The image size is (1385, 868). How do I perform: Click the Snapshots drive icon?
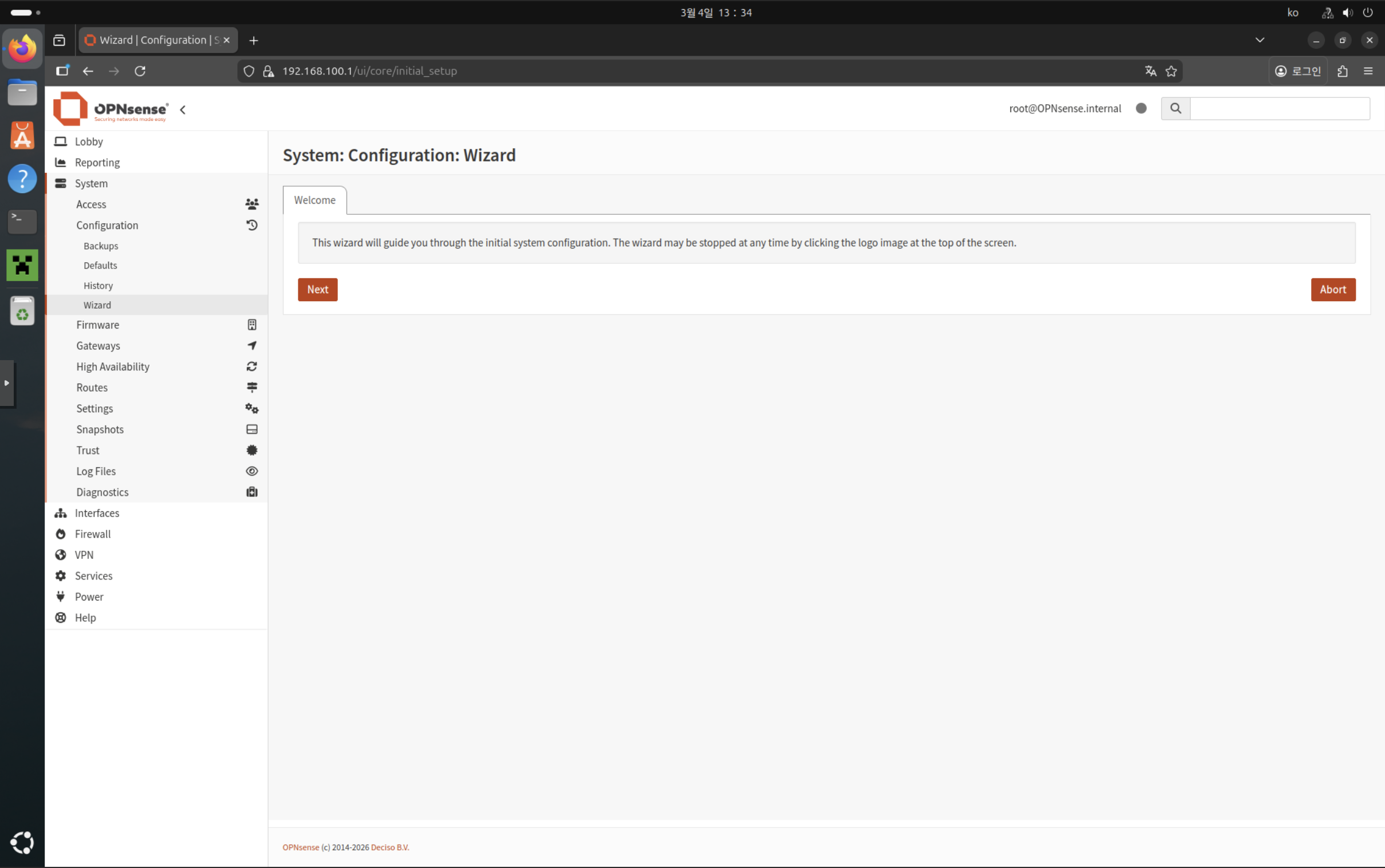click(x=251, y=429)
